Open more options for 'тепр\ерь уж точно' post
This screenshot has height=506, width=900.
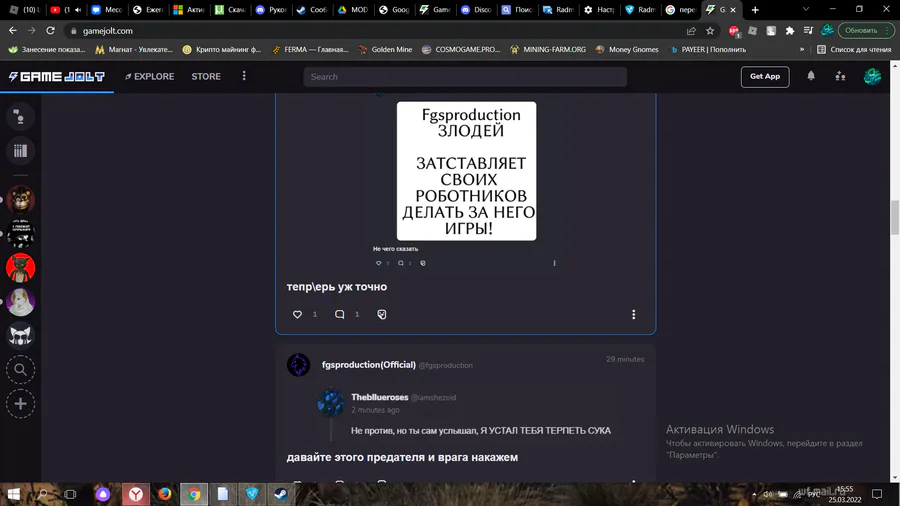coord(634,314)
